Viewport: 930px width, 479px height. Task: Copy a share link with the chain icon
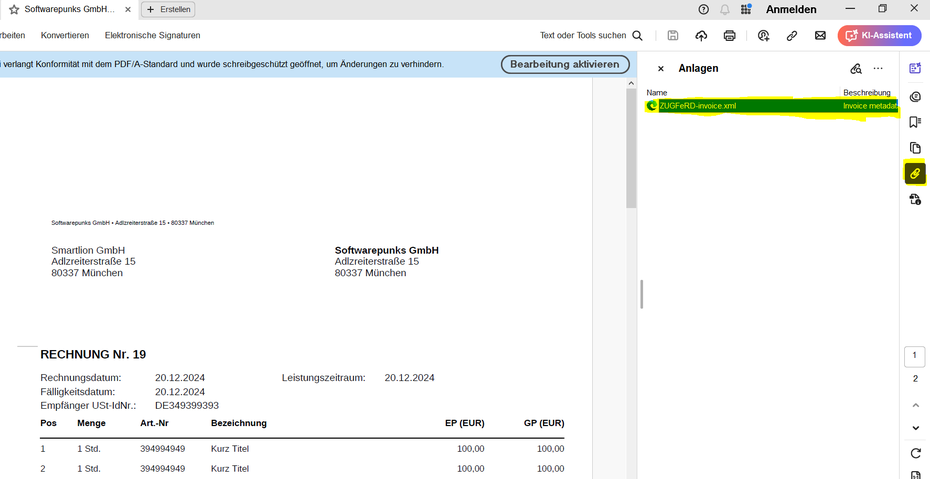point(792,36)
